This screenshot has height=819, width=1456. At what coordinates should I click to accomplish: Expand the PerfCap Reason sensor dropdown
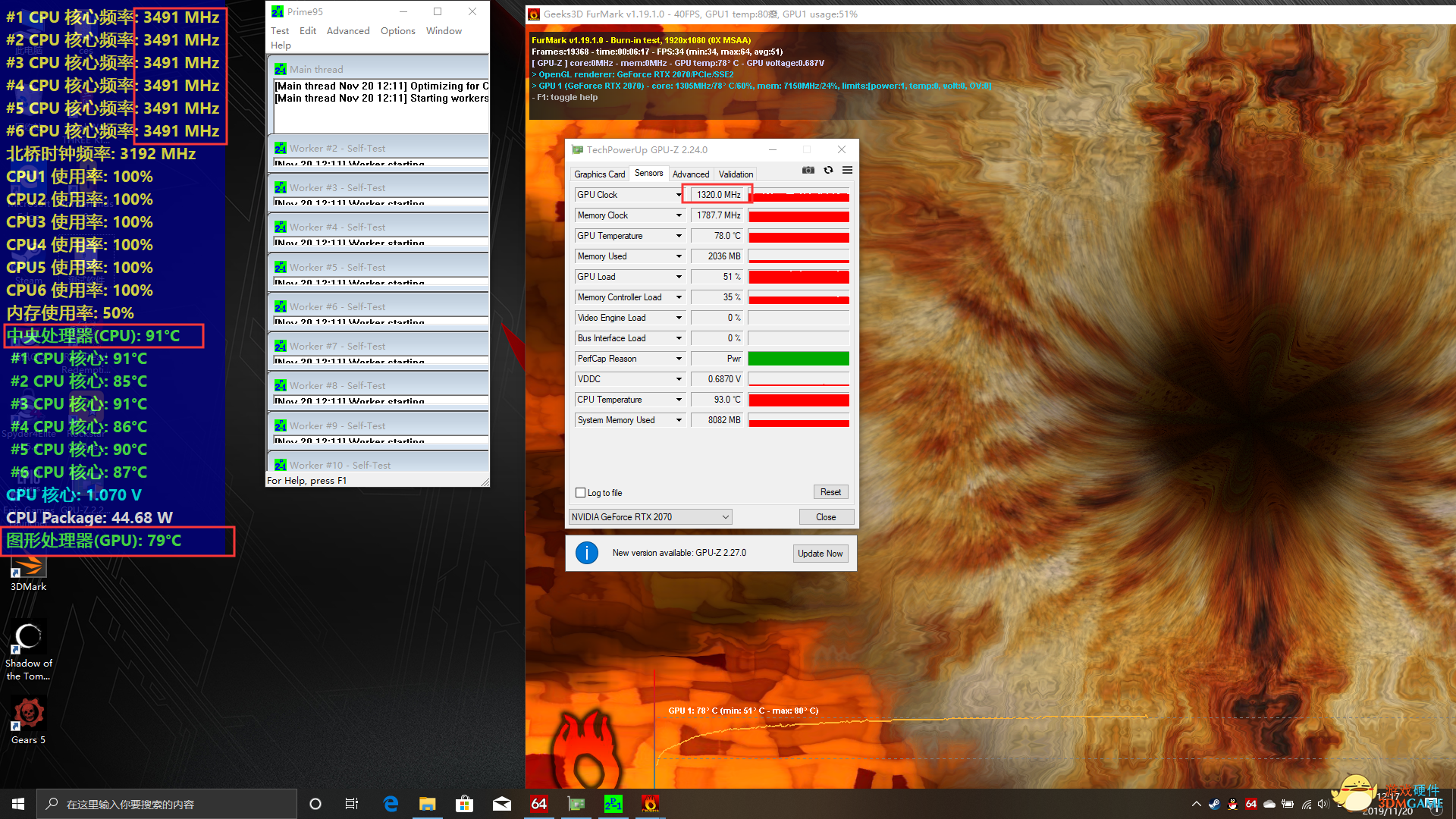pos(679,359)
